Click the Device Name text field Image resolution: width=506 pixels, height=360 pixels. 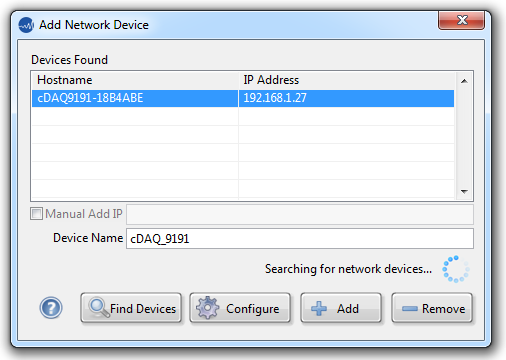300,239
